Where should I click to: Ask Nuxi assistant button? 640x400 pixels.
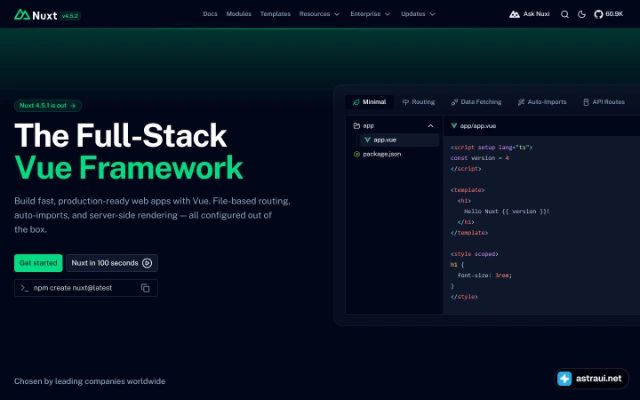[x=529, y=14]
